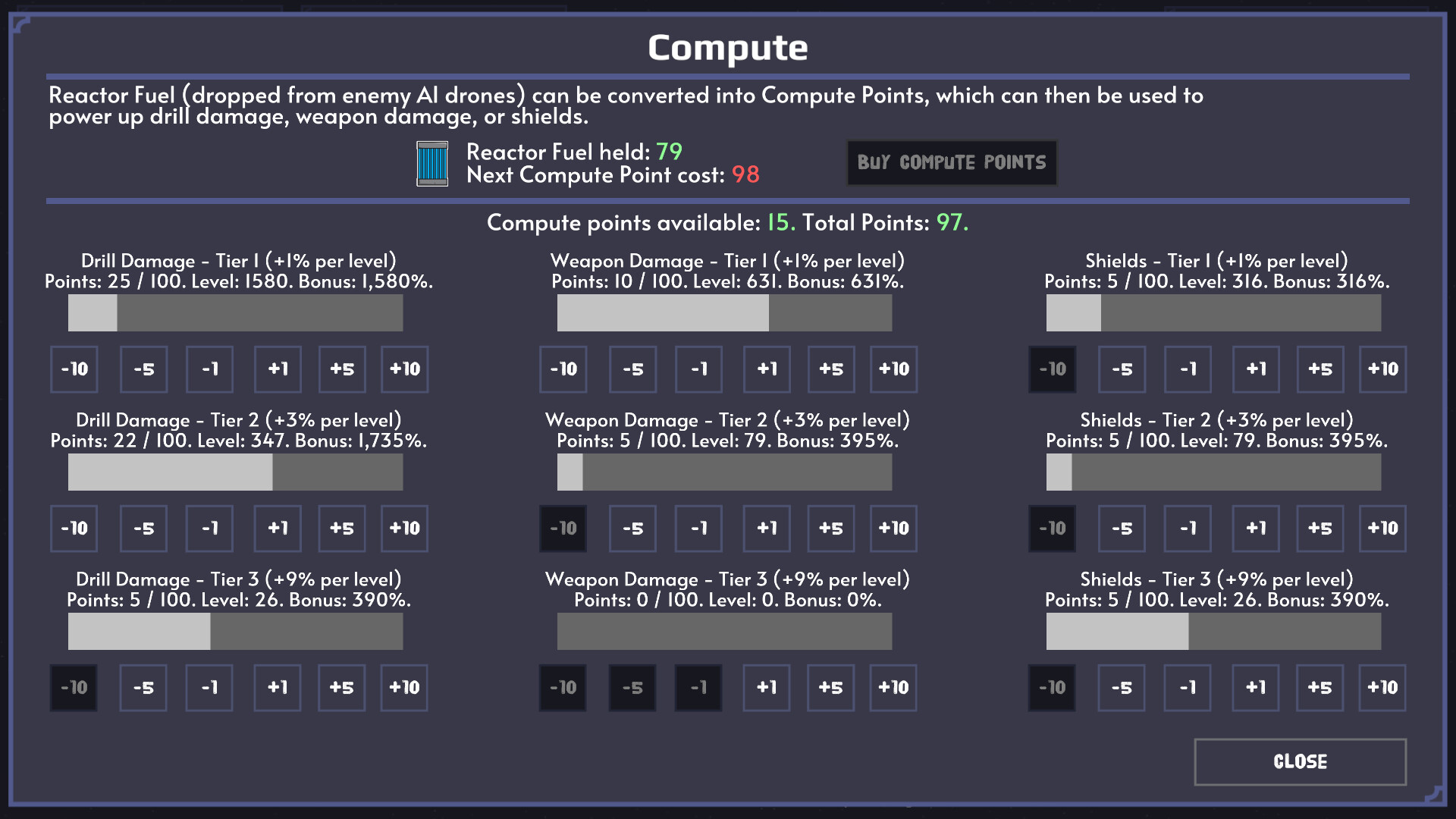Add 1 point to Weapon Damage Tier 3
Image resolution: width=1456 pixels, height=819 pixels.
(x=767, y=688)
